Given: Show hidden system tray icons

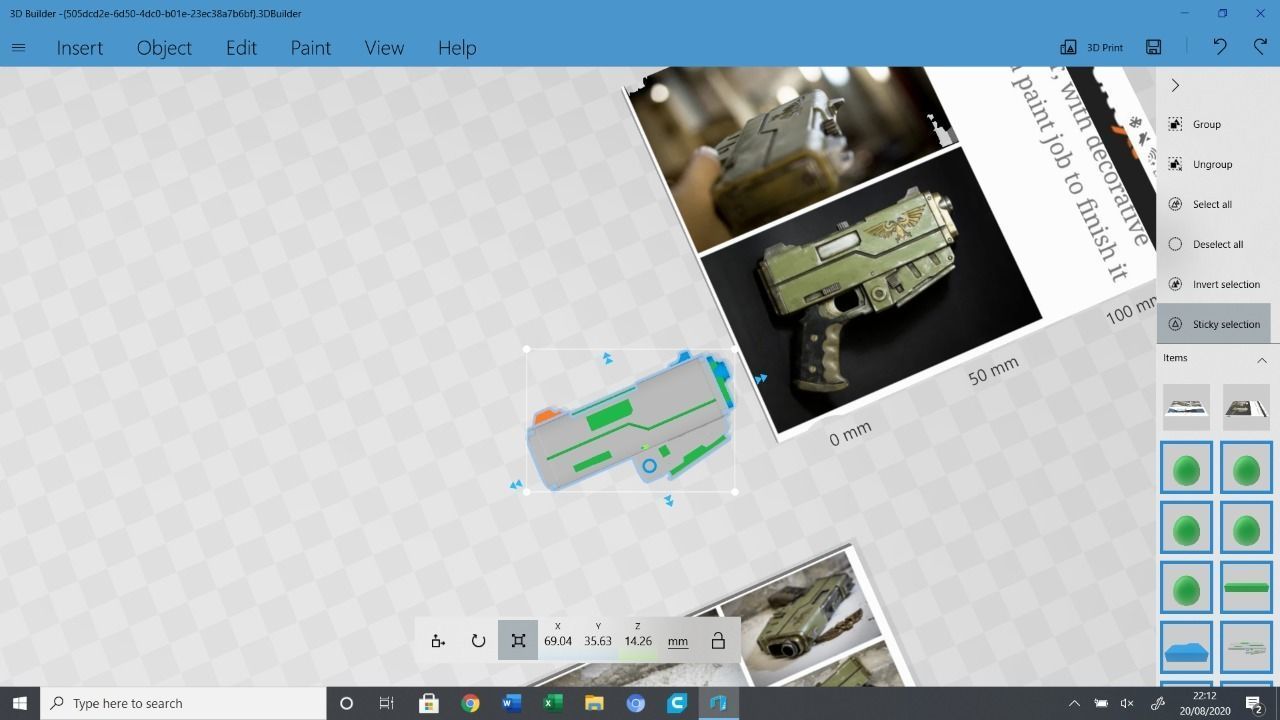Looking at the screenshot, I should tap(1074, 703).
